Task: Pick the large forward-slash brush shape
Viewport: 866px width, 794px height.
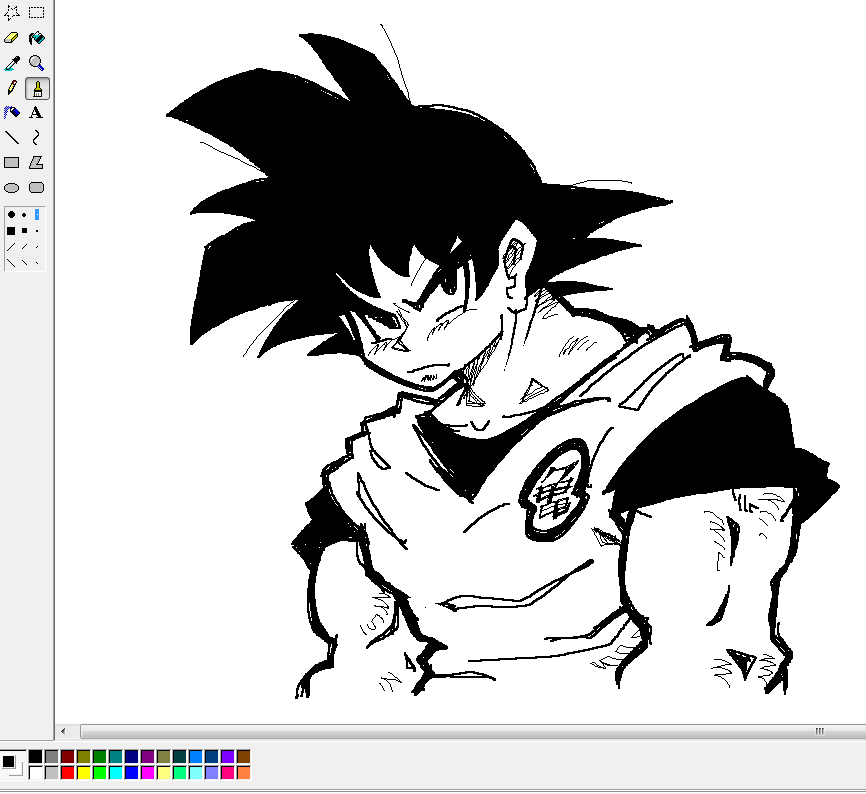Action: (x=11, y=247)
